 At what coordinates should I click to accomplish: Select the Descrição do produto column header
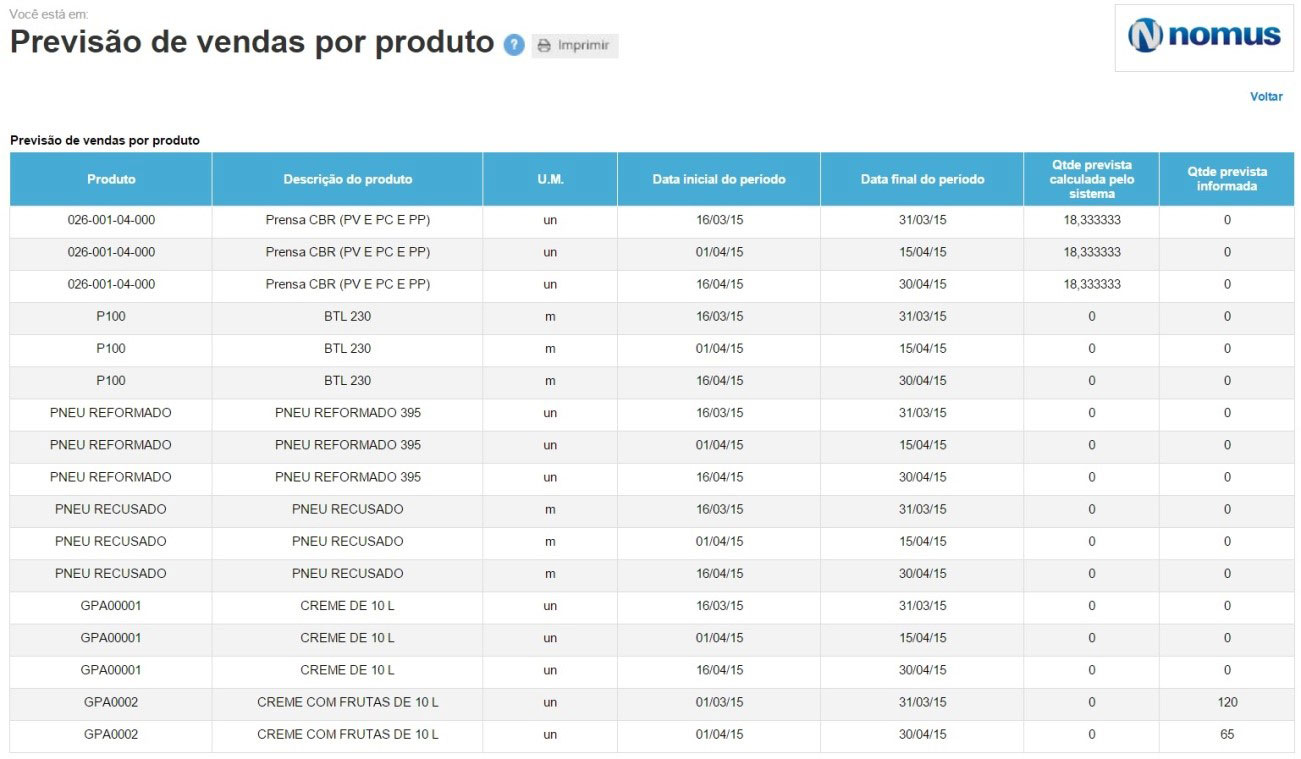[x=348, y=179]
